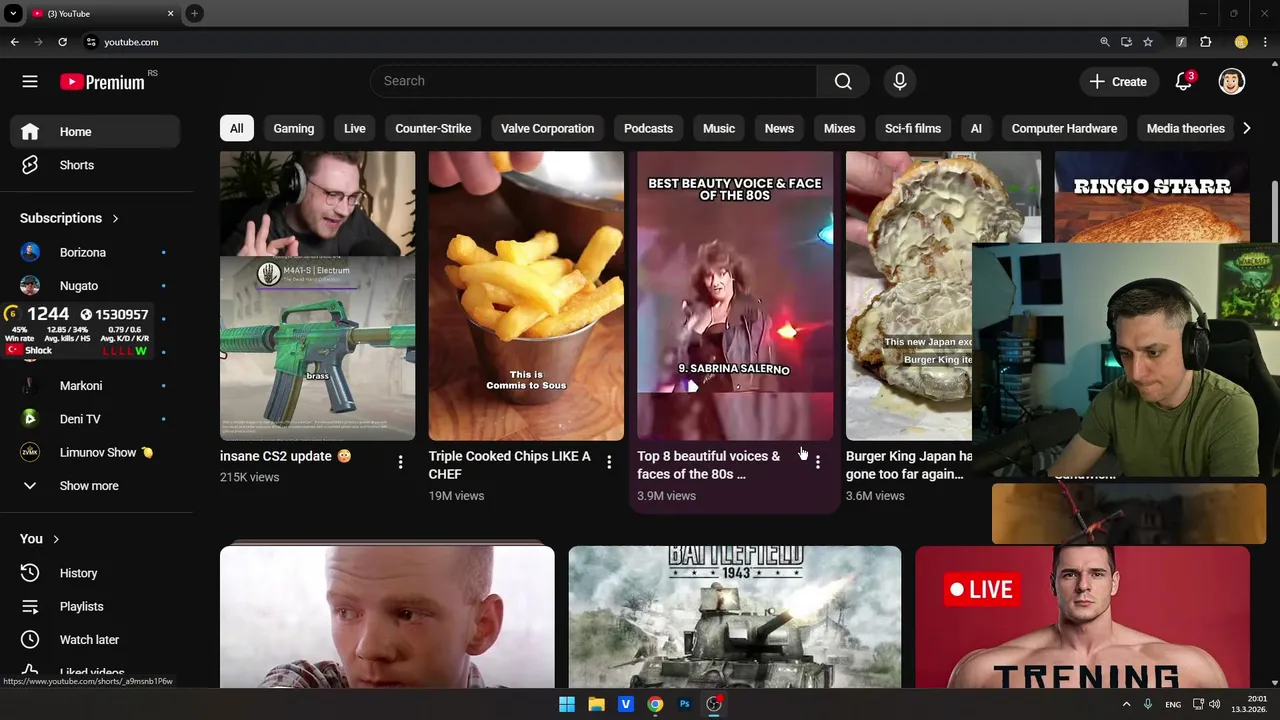
Task: Expand Show more subscriptions
Action: (96, 486)
